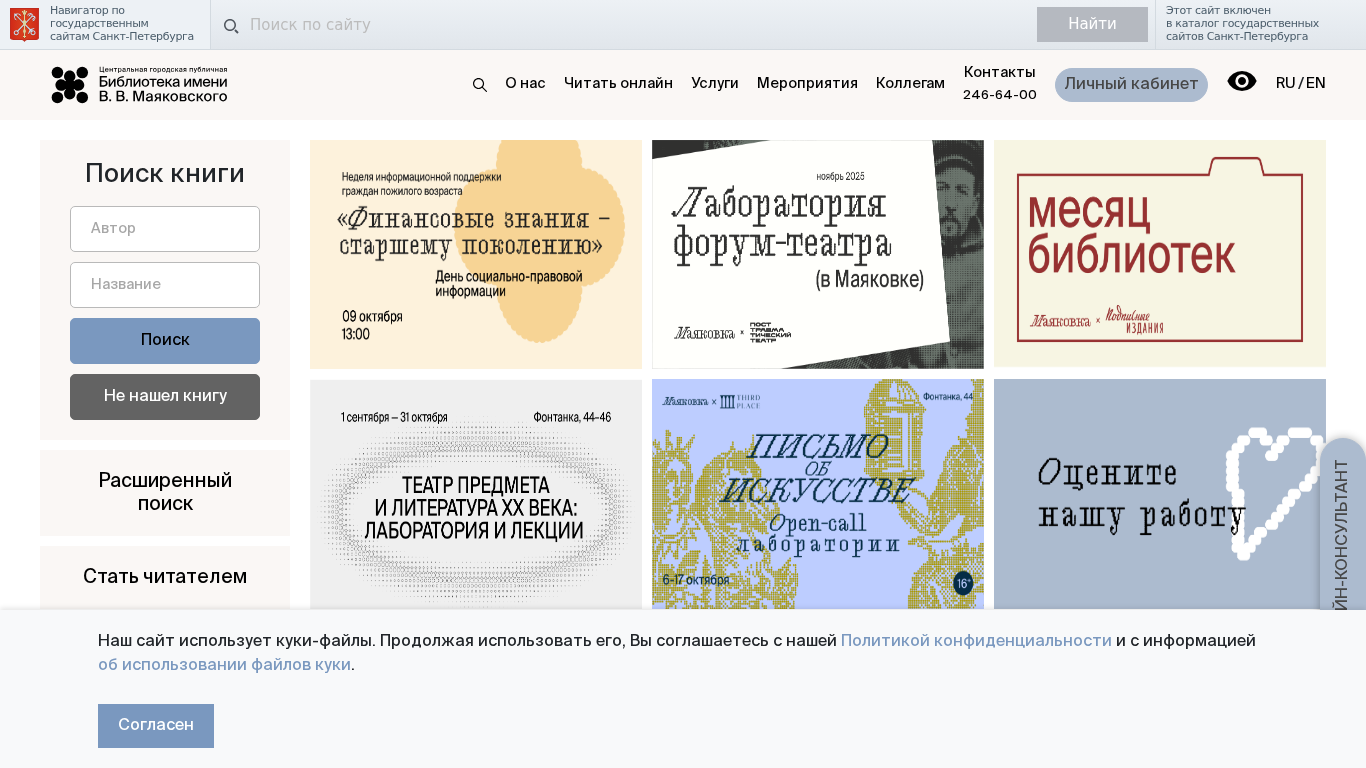1366x768 pixels.
Task: Expand the Услуги menu
Action: [x=714, y=84]
